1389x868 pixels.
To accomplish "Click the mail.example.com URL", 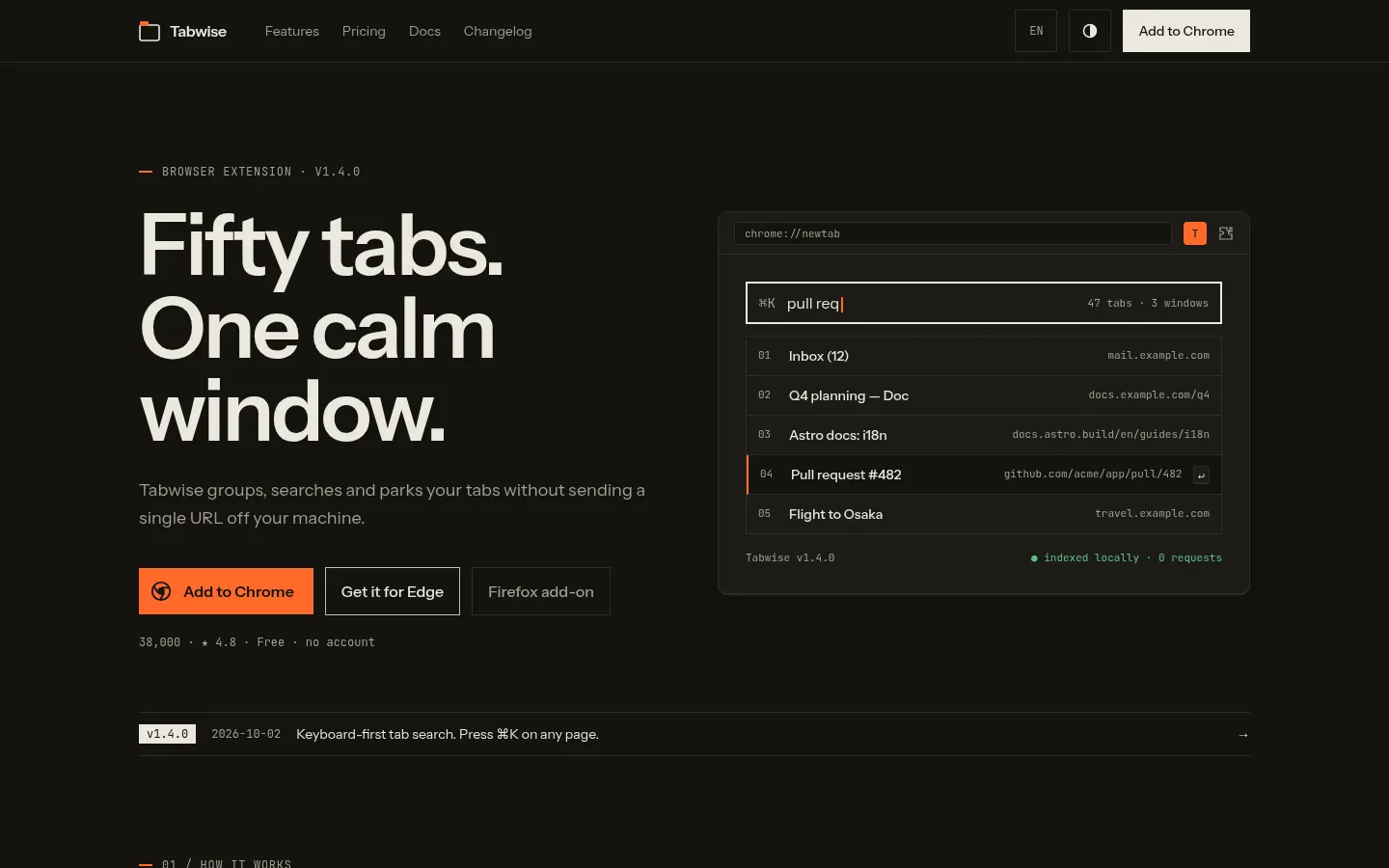I will click(x=1158, y=356).
